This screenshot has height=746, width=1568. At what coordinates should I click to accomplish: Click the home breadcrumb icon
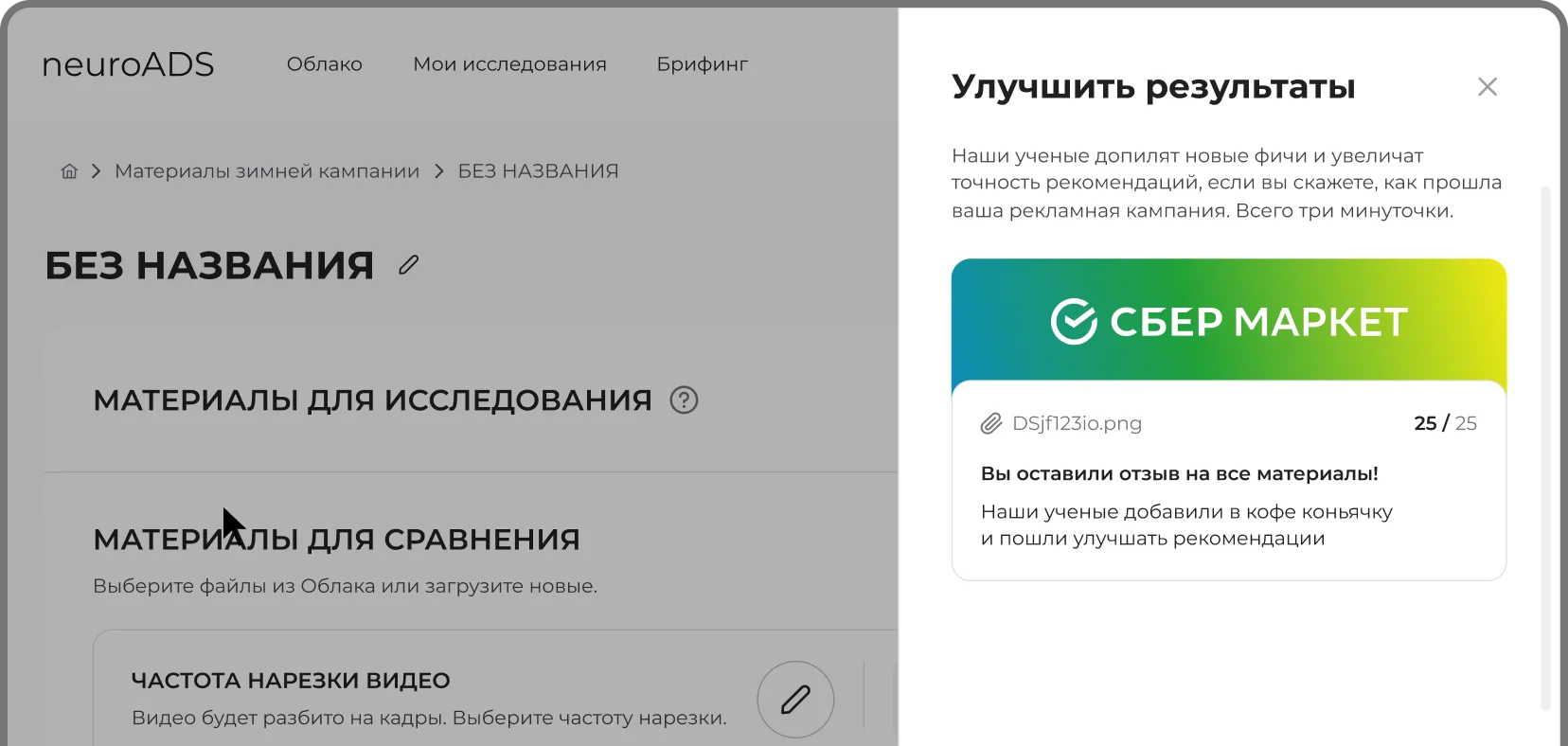(x=69, y=171)
